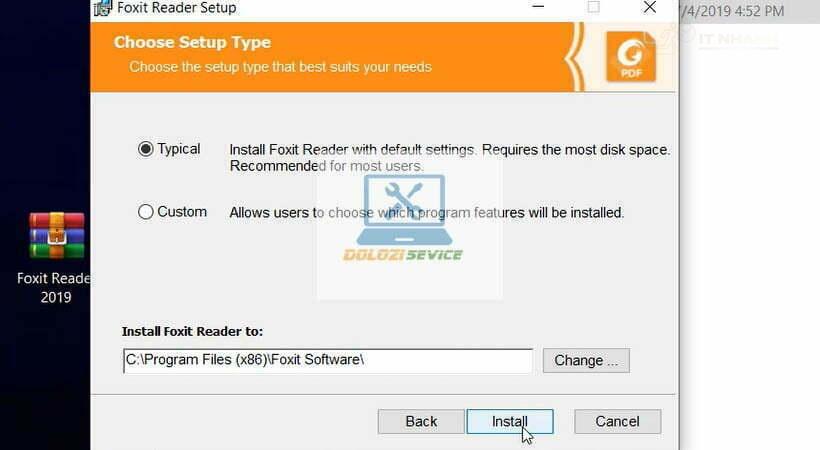This screenshot has width=820, height=450.
Task: Cancel the Foxit Reader installation
Action: (x=618, y=422)
